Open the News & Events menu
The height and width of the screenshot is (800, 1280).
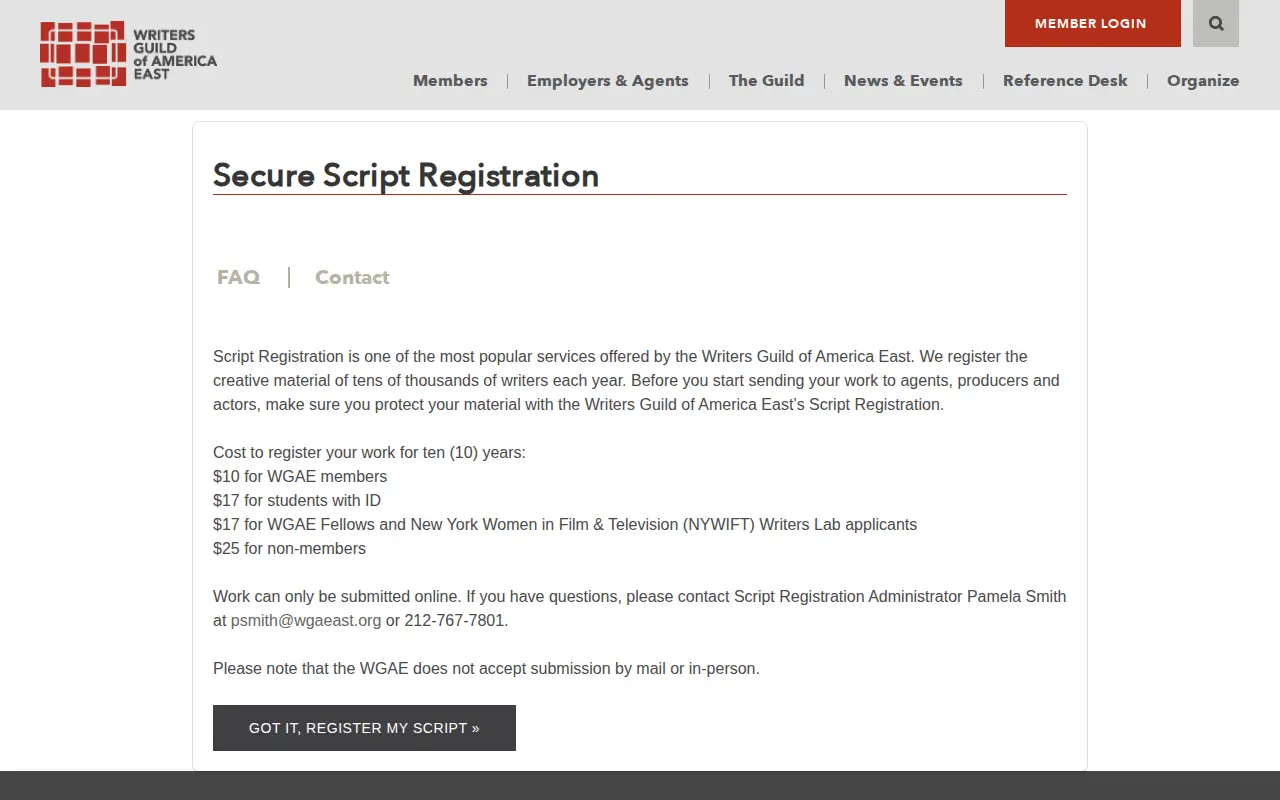pos(903,81)
